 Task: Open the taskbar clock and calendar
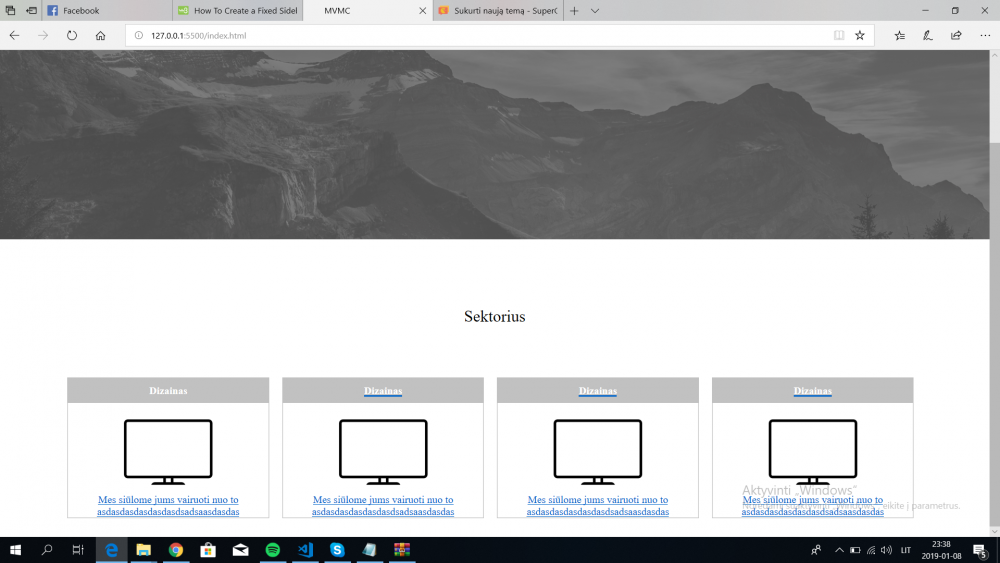(x=941, y=550)
